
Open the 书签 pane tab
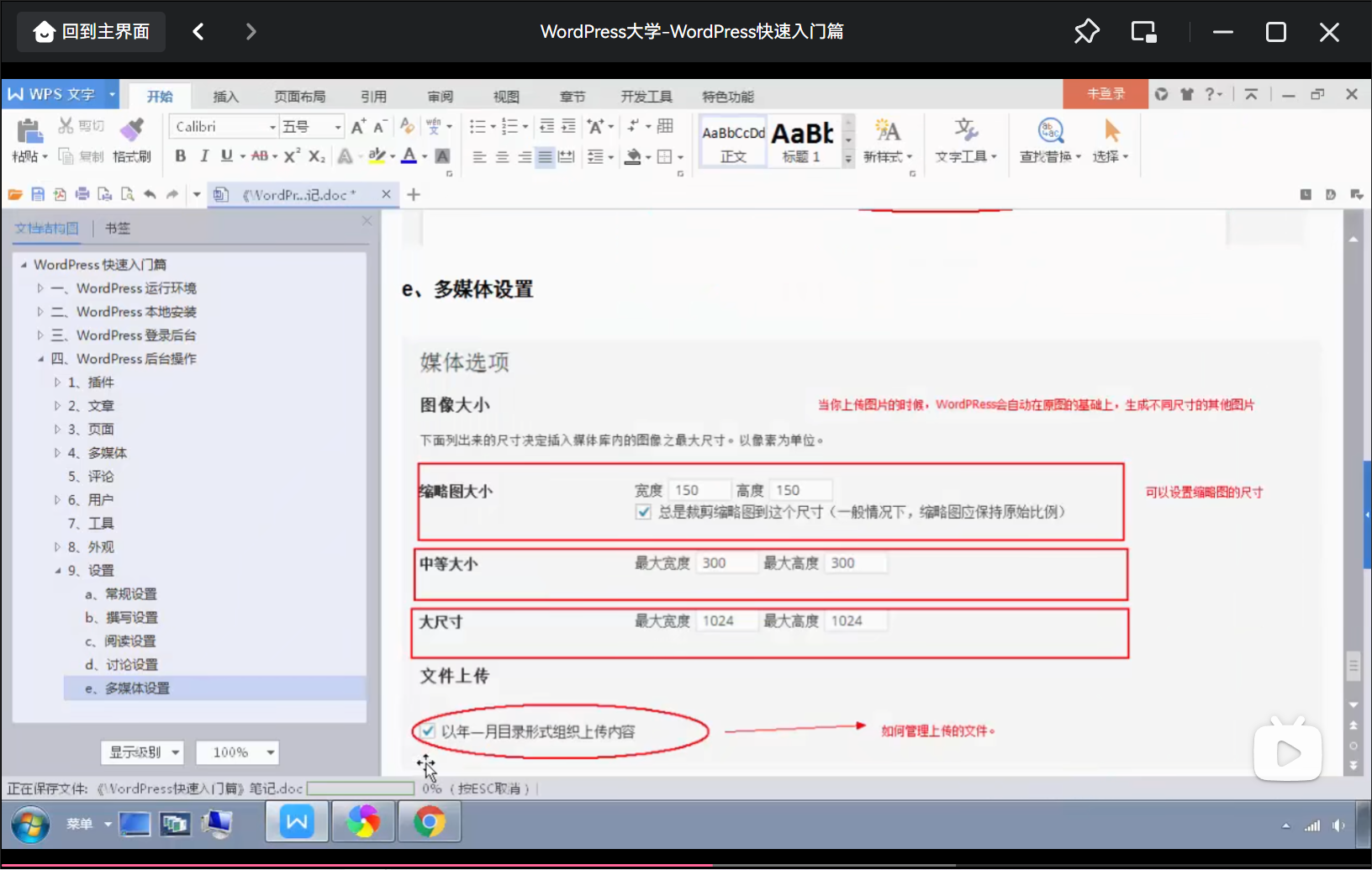118,228
